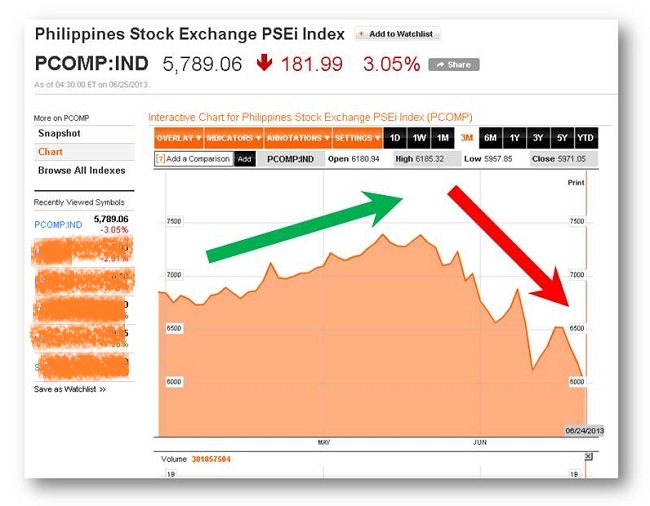
Task: Select the 1W time range
Action: (419, 138)
